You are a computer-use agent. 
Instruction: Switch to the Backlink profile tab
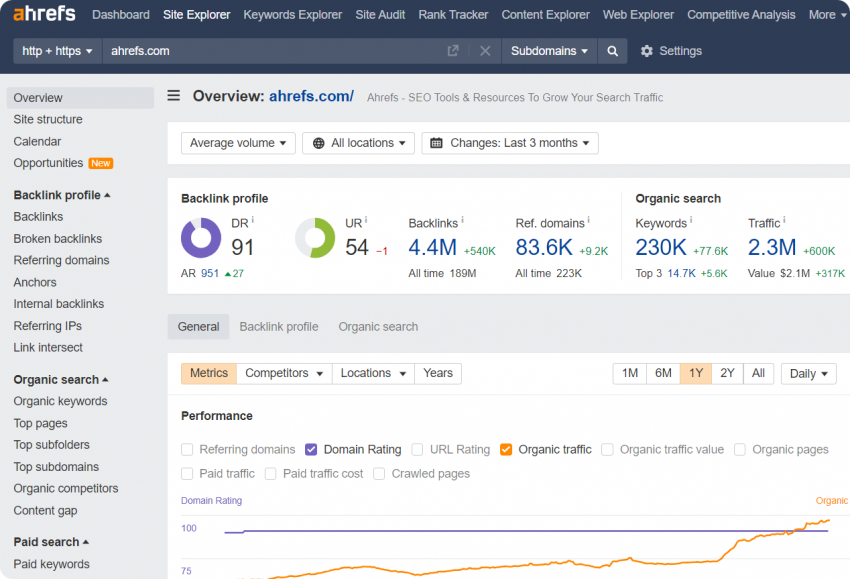pos(279,327)
